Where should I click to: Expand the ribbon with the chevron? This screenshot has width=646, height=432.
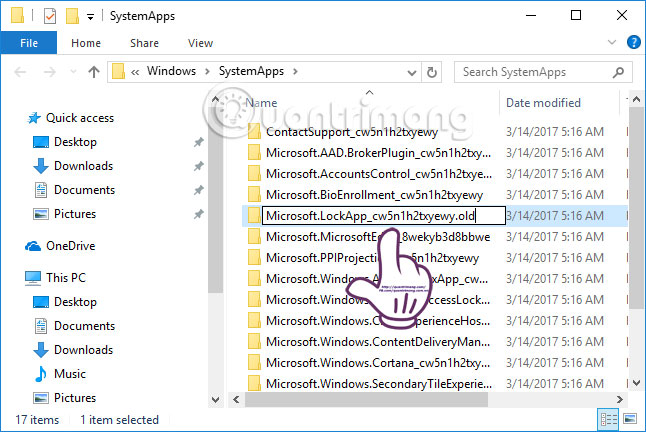[612, 42]
